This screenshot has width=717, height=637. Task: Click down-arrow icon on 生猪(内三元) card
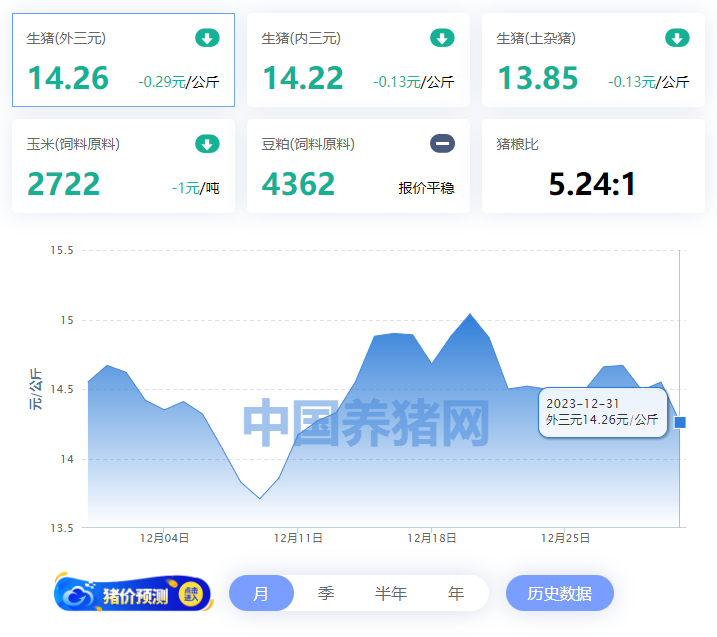pyautogui.click(x=442, y=38)
